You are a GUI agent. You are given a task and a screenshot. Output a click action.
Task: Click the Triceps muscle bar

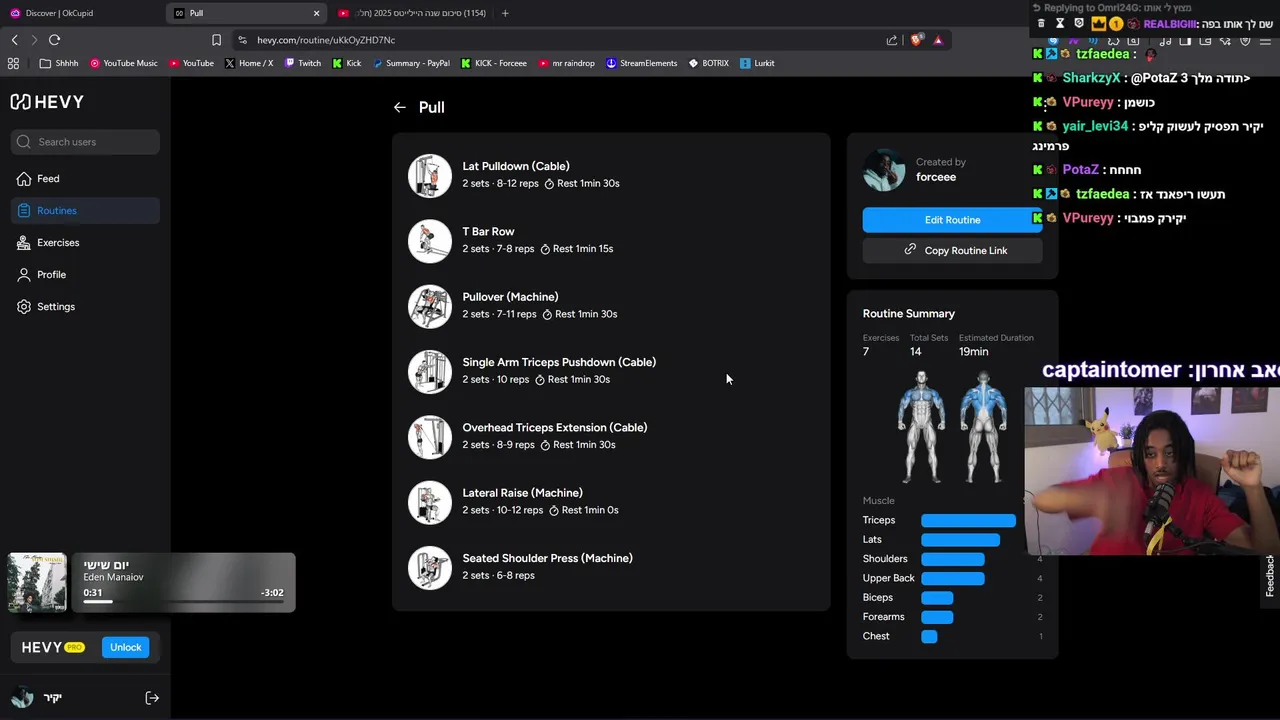pyautogui.click(x=968, y=520)
